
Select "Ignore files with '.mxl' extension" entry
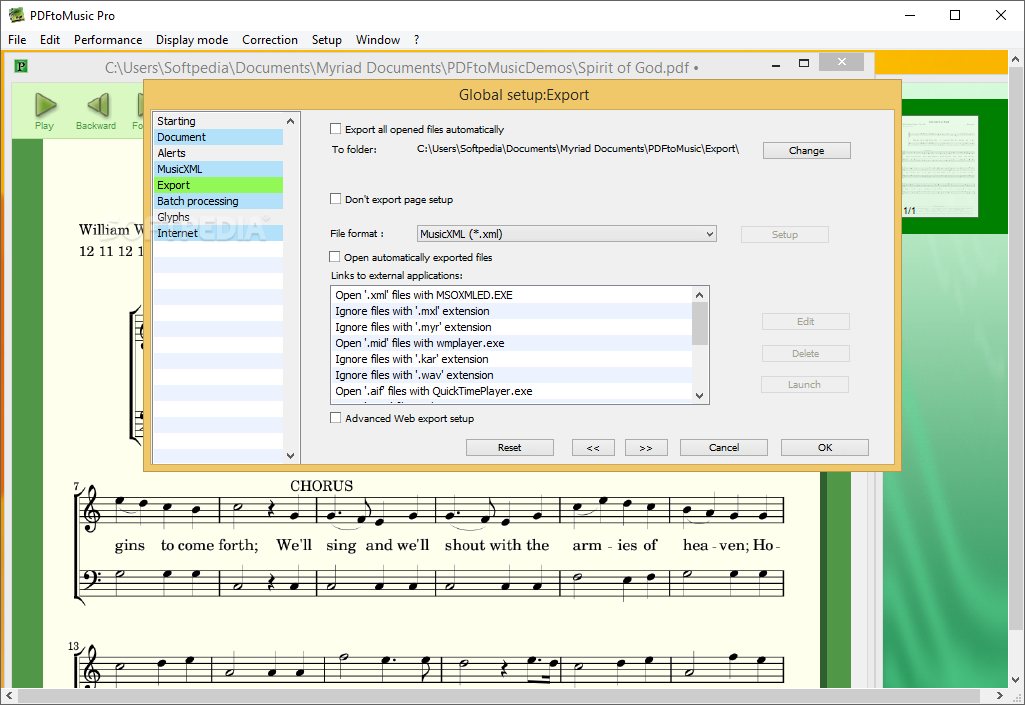tap(512, 311)
